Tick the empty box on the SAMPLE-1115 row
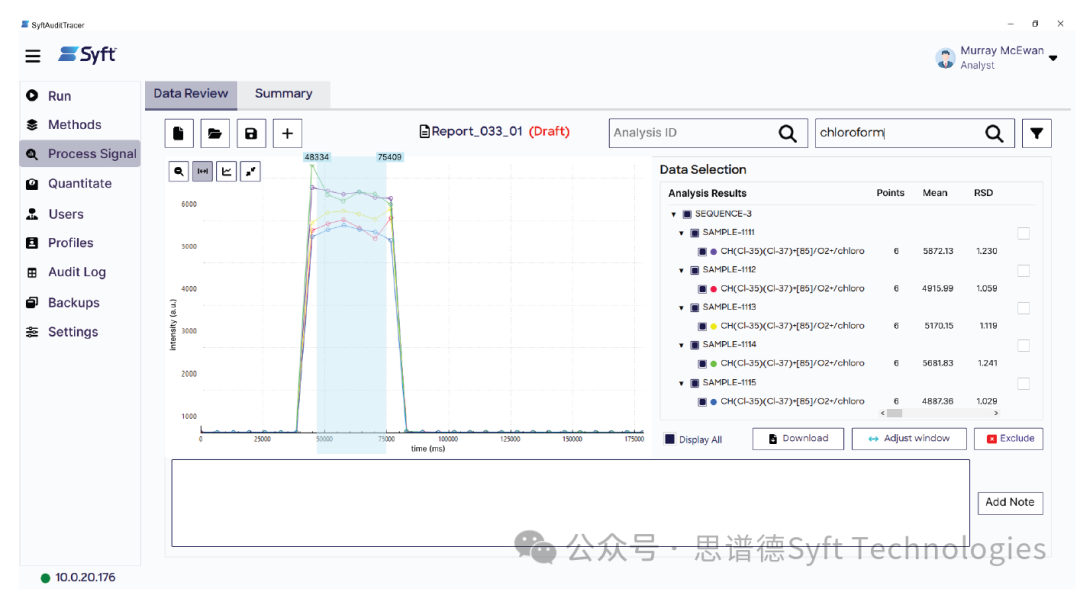The width and height of the screenshot is (1080, 592). 1024,383
